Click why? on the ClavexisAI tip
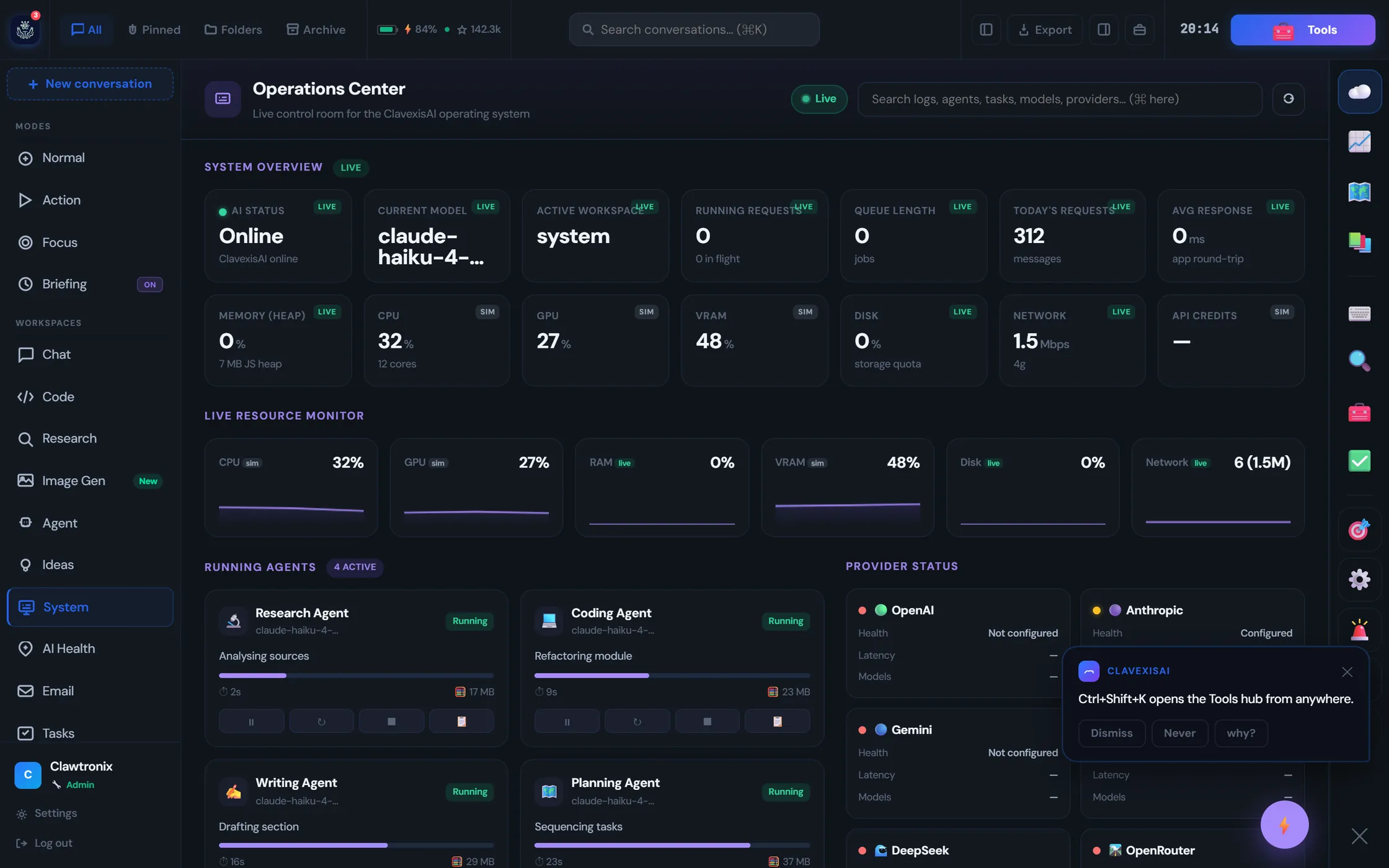The width and height of the screenshot is (1389, 868). pos(1241,733)
